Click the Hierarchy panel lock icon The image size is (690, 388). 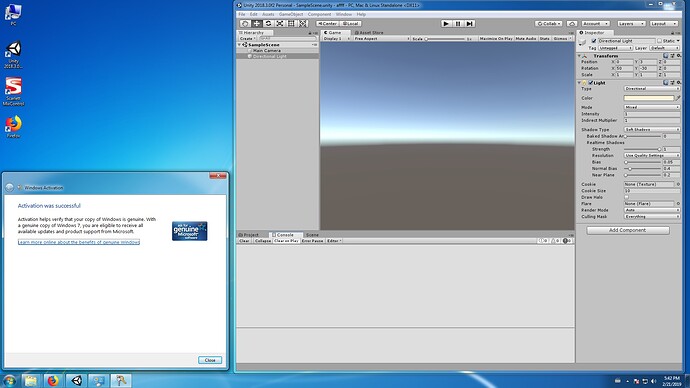click(310, 33)
